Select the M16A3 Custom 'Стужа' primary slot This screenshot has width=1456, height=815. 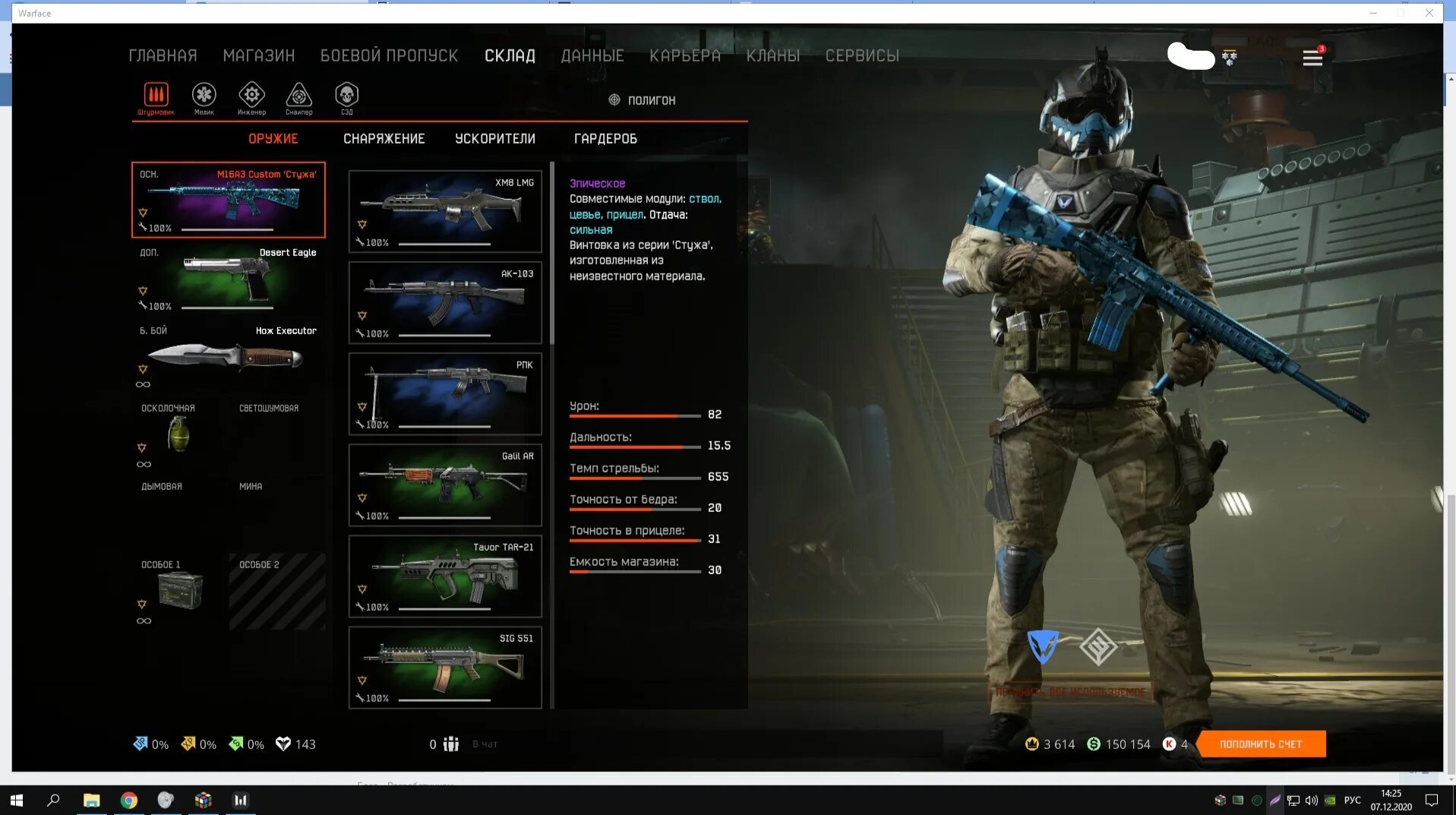pyautogui.click(x=229, y=200)
